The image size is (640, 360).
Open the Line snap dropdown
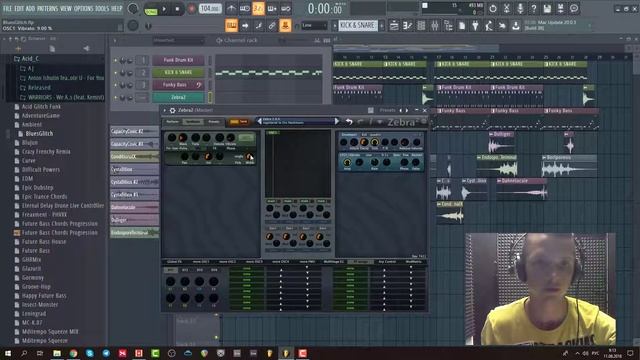click(314, 26)
